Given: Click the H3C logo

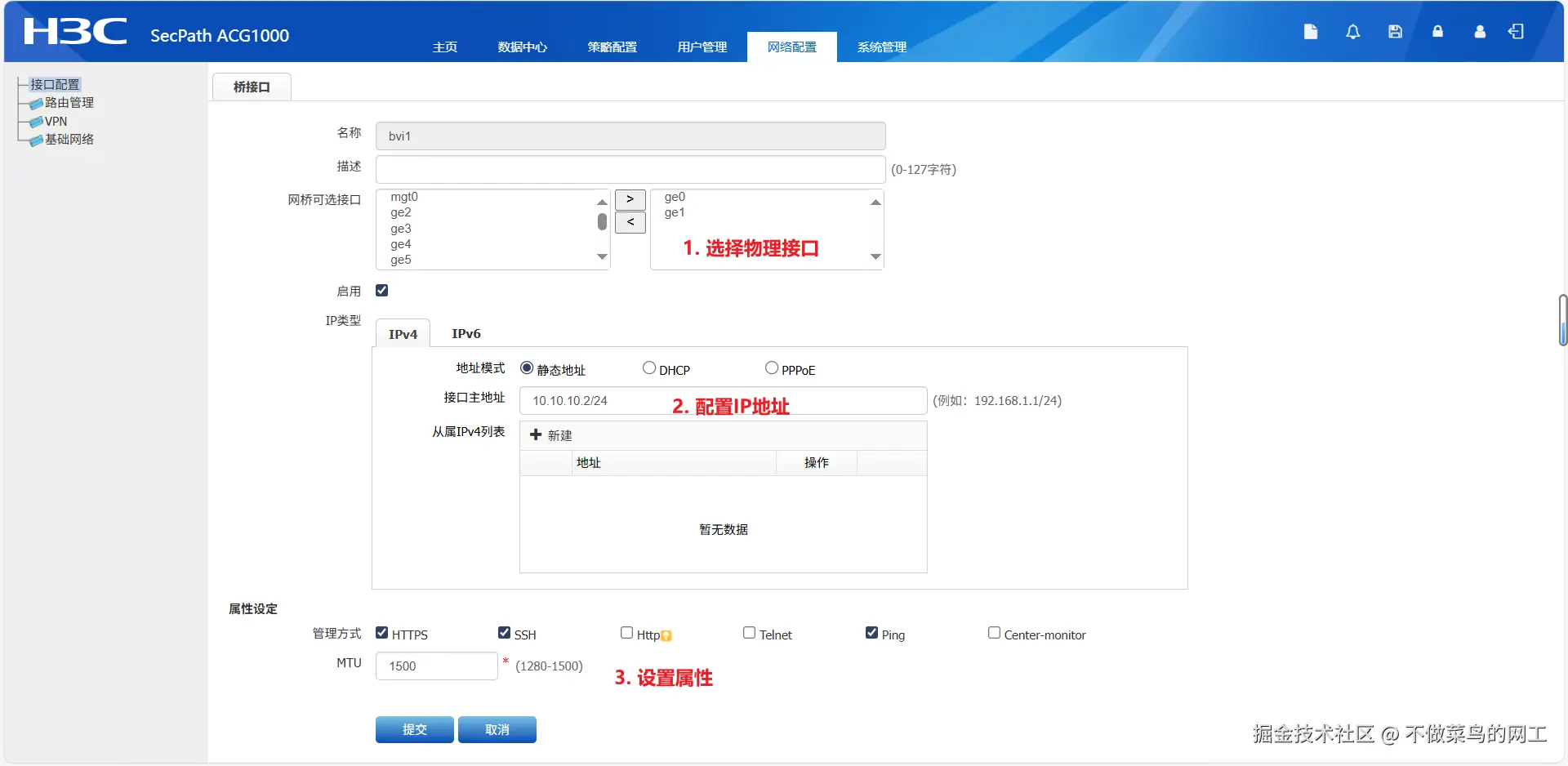Looking at the screenshot, I should (x=75, y=31).
